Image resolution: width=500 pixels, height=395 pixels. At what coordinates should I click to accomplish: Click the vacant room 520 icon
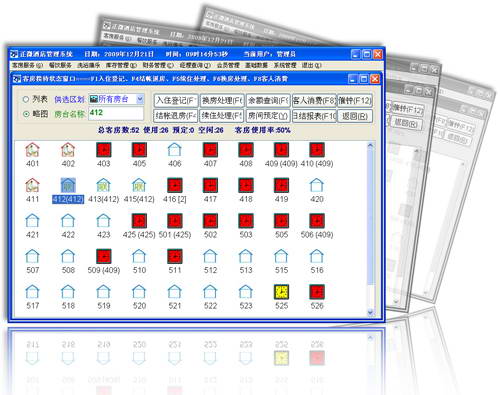pos(139,292)
